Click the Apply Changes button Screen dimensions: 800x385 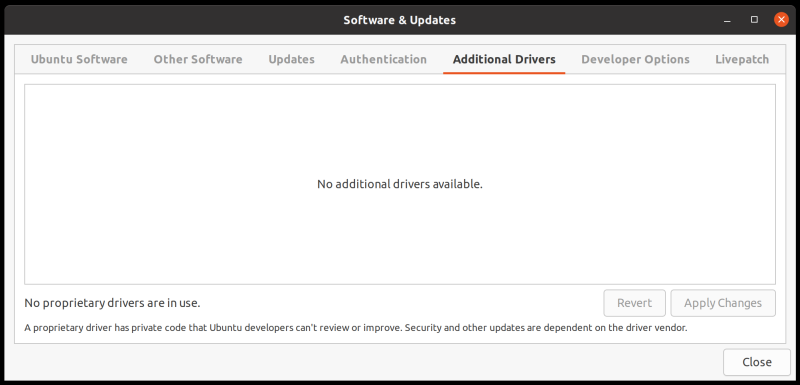click(723, 303)
